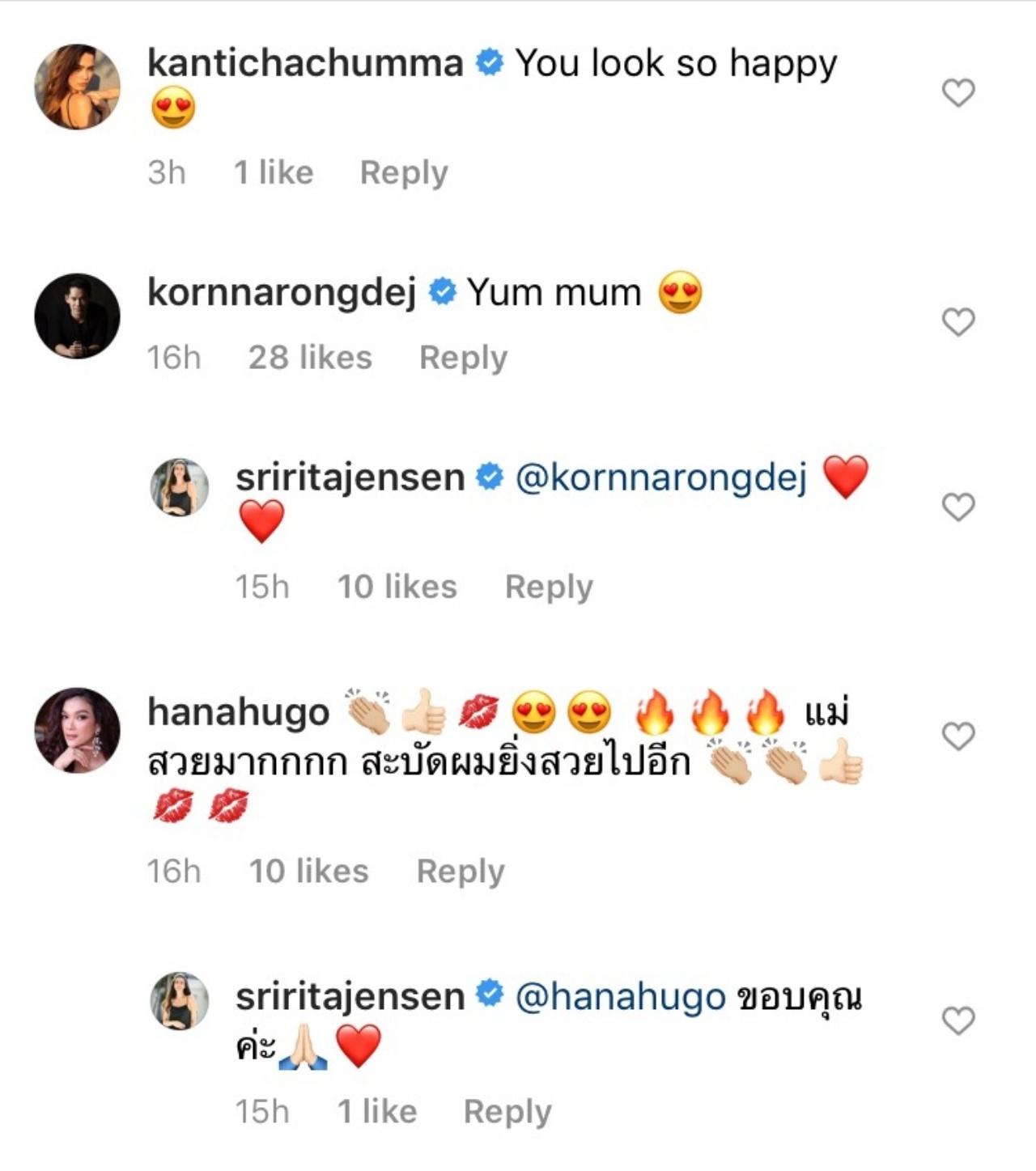Like kantichachumma's comment with the heart

pos(958,93)
